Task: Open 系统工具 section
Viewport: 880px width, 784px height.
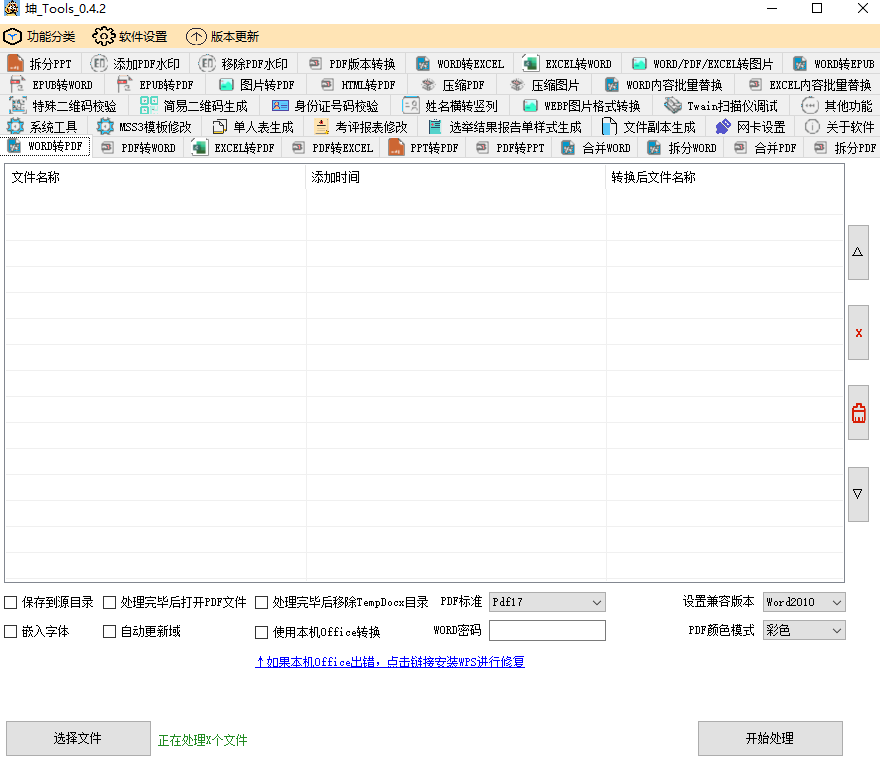Action: coord(42,127)
